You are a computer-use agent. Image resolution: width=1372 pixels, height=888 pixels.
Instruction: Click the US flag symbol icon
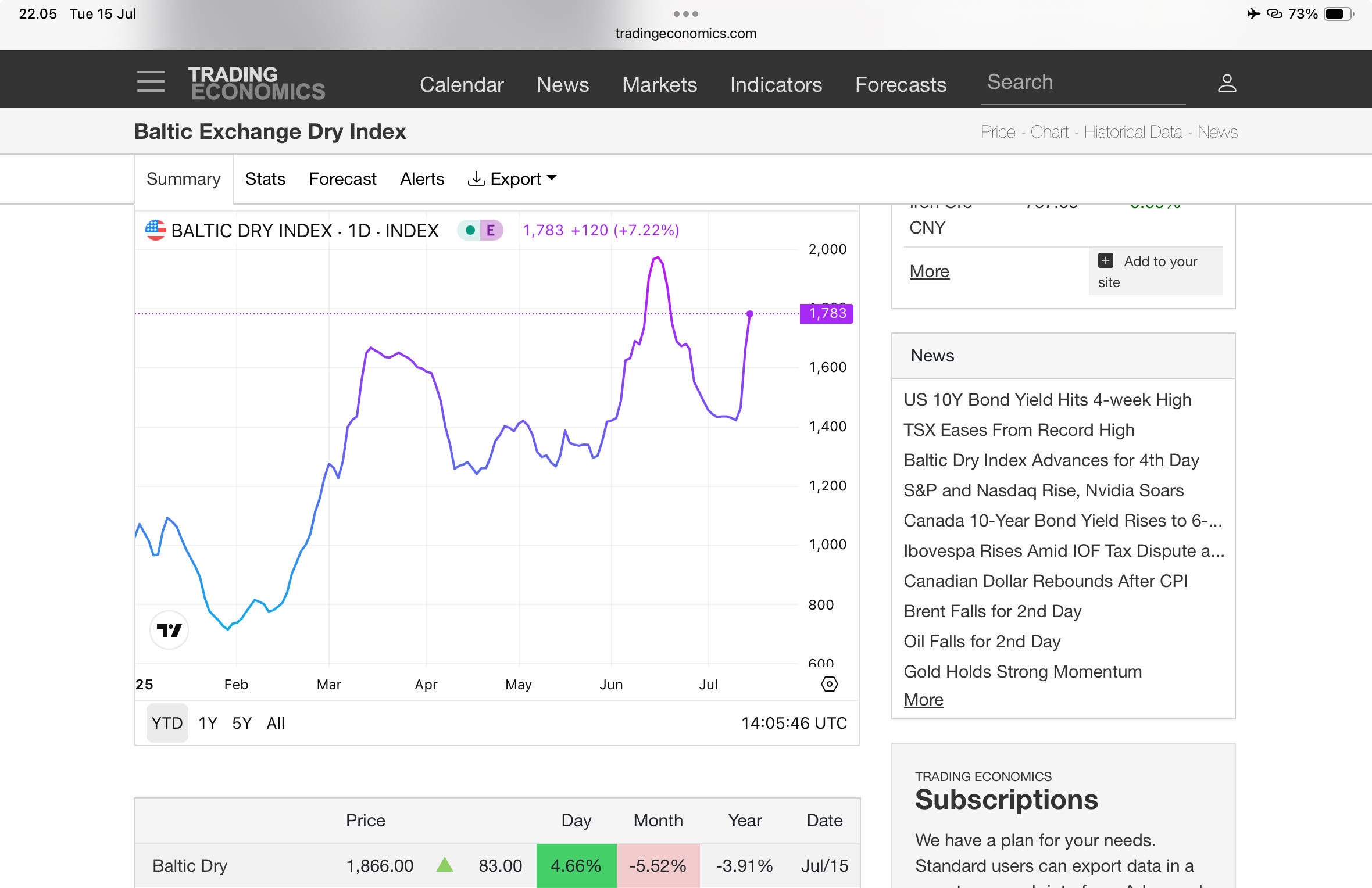[x=155, y=230]
